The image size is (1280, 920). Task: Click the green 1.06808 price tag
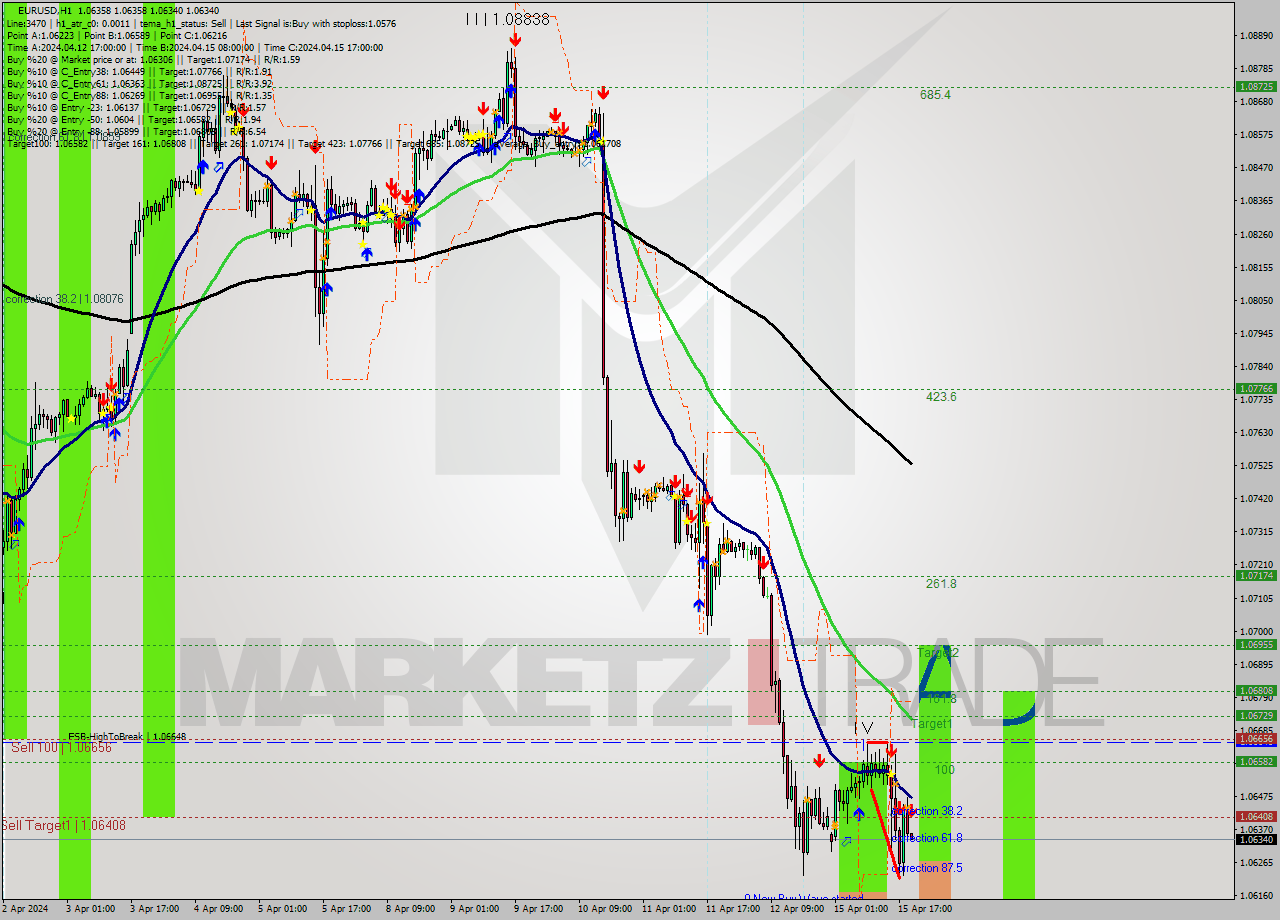1256,691
